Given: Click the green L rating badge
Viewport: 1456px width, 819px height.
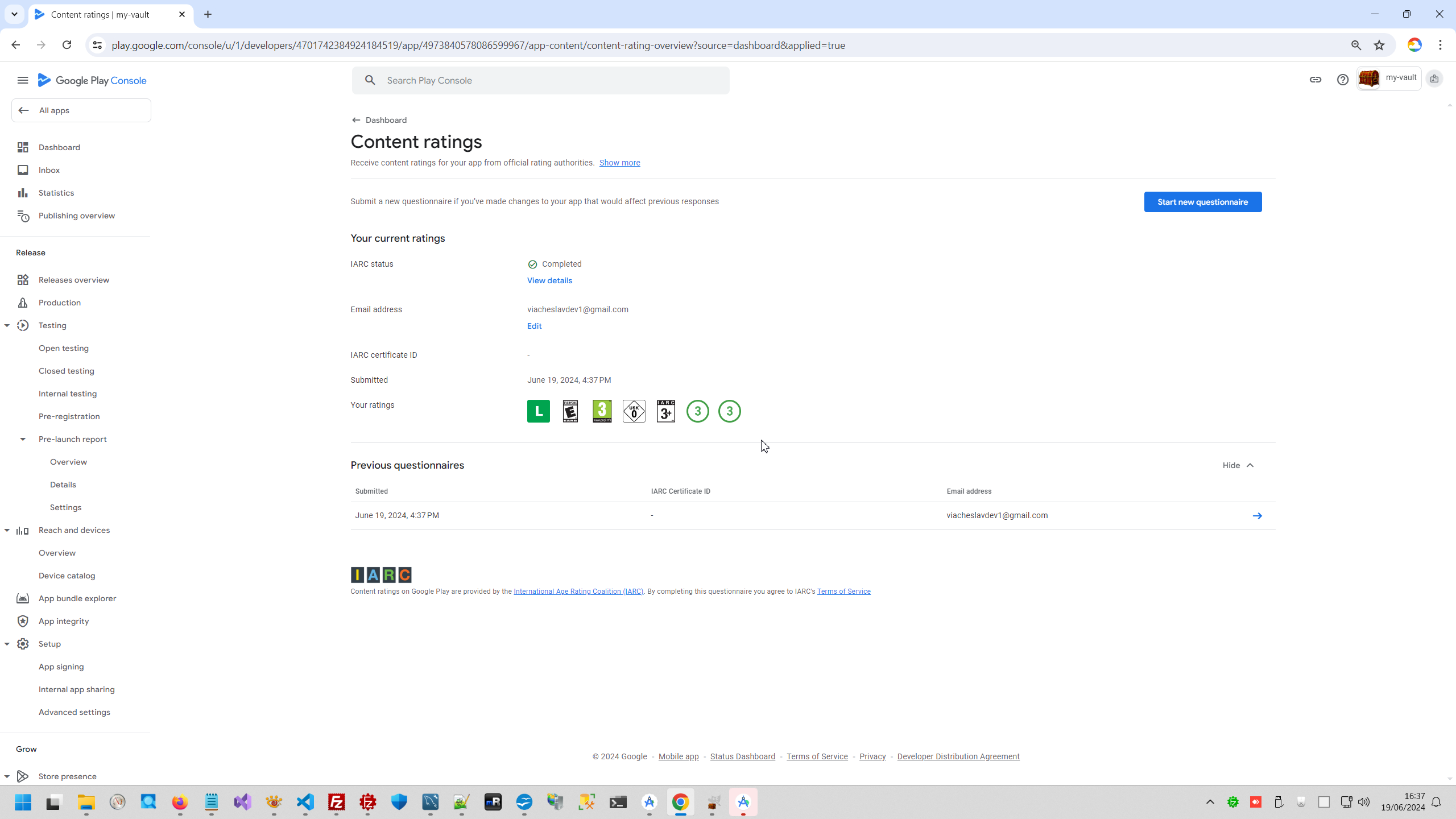Looking at the screenshot, I should pyautogui.click(x=538, y=411).
